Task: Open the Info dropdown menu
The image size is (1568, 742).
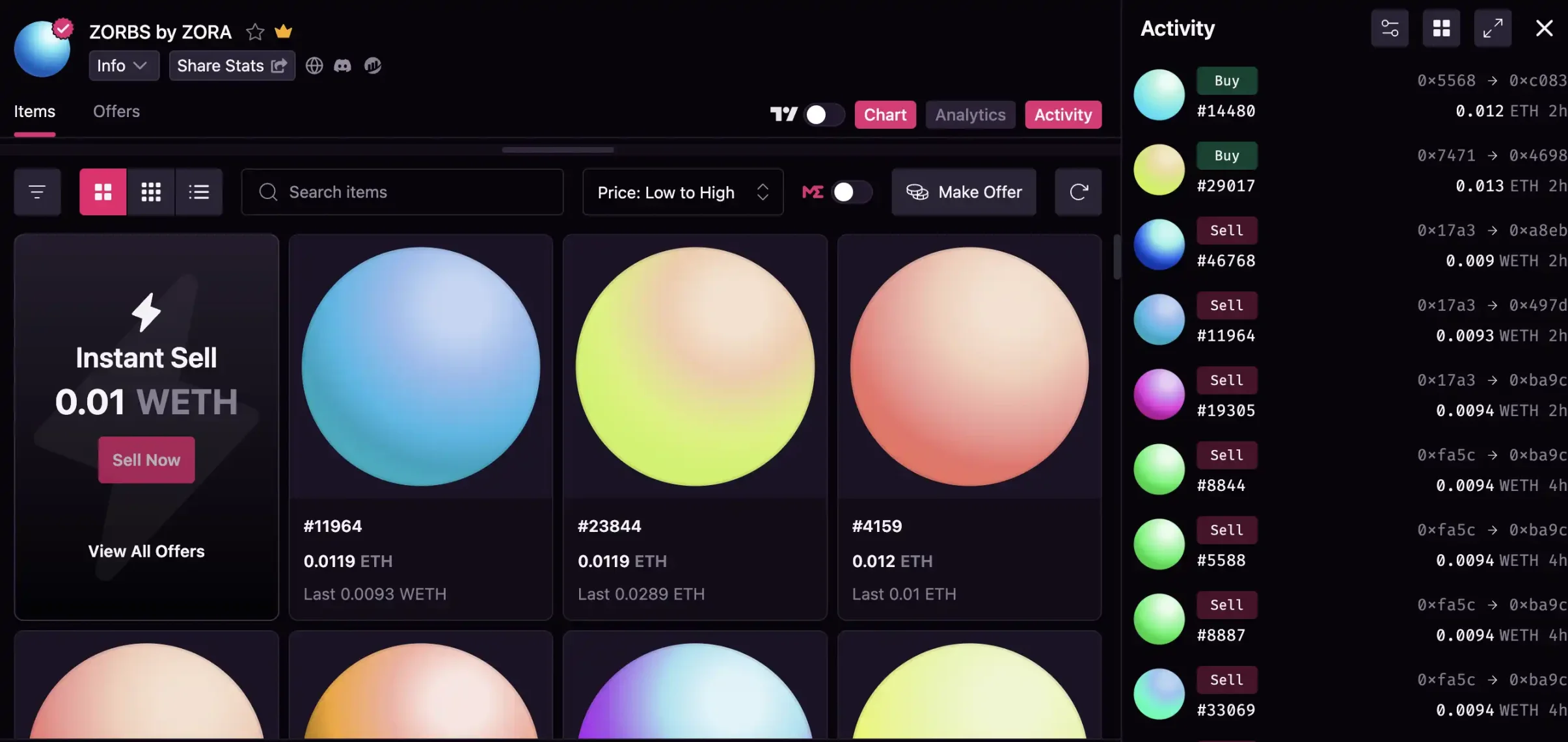Action: (120, 65)
